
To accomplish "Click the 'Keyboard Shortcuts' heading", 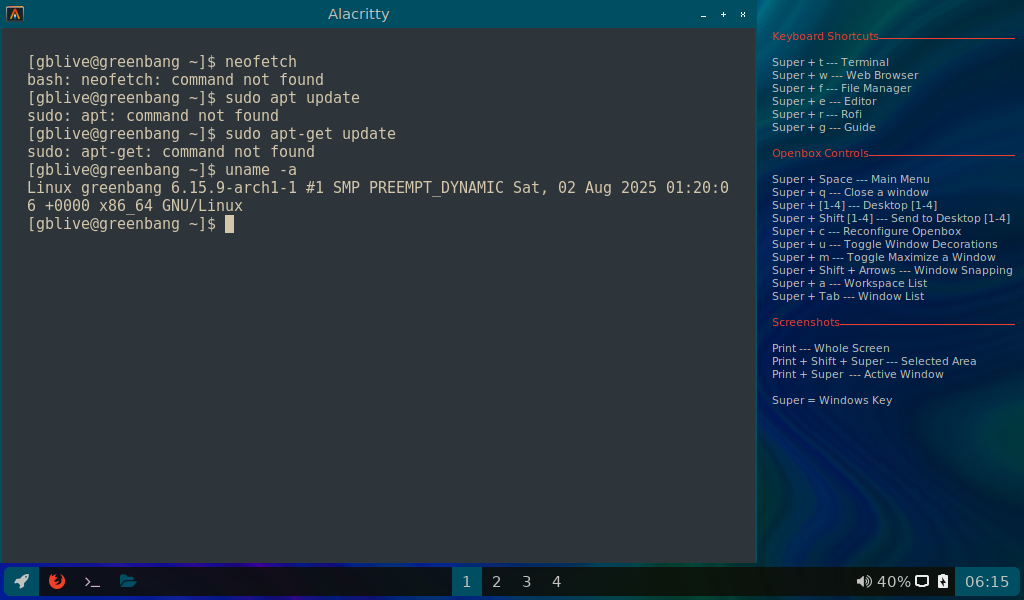I will 825,37.
